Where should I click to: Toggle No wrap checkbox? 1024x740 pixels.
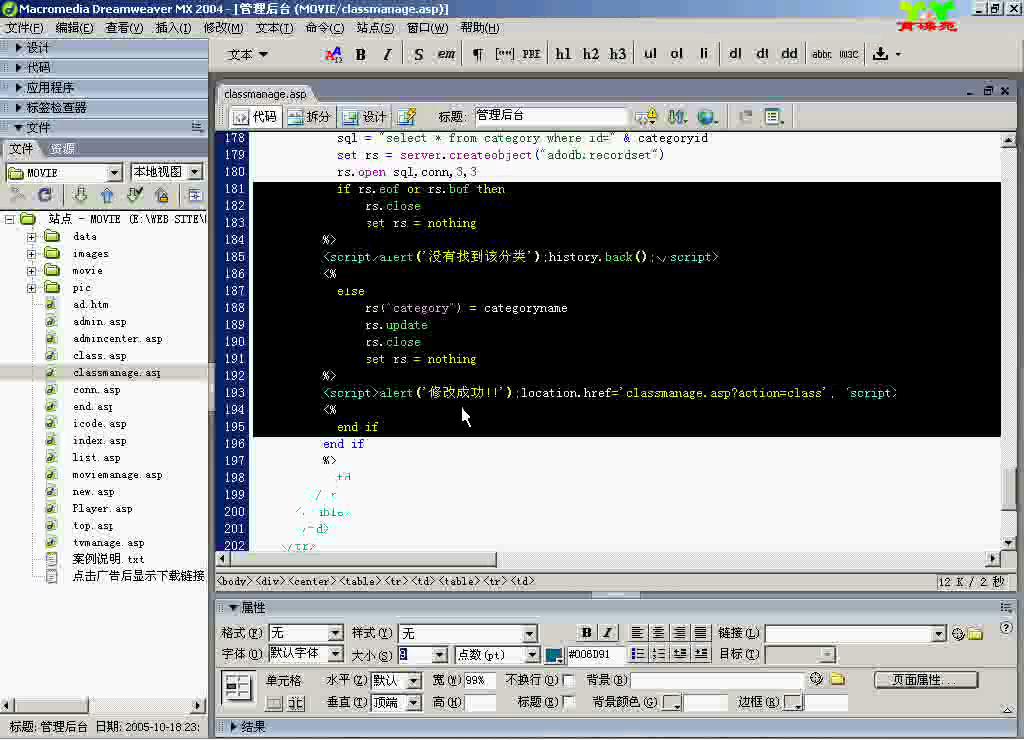click(x=569, y=681)
